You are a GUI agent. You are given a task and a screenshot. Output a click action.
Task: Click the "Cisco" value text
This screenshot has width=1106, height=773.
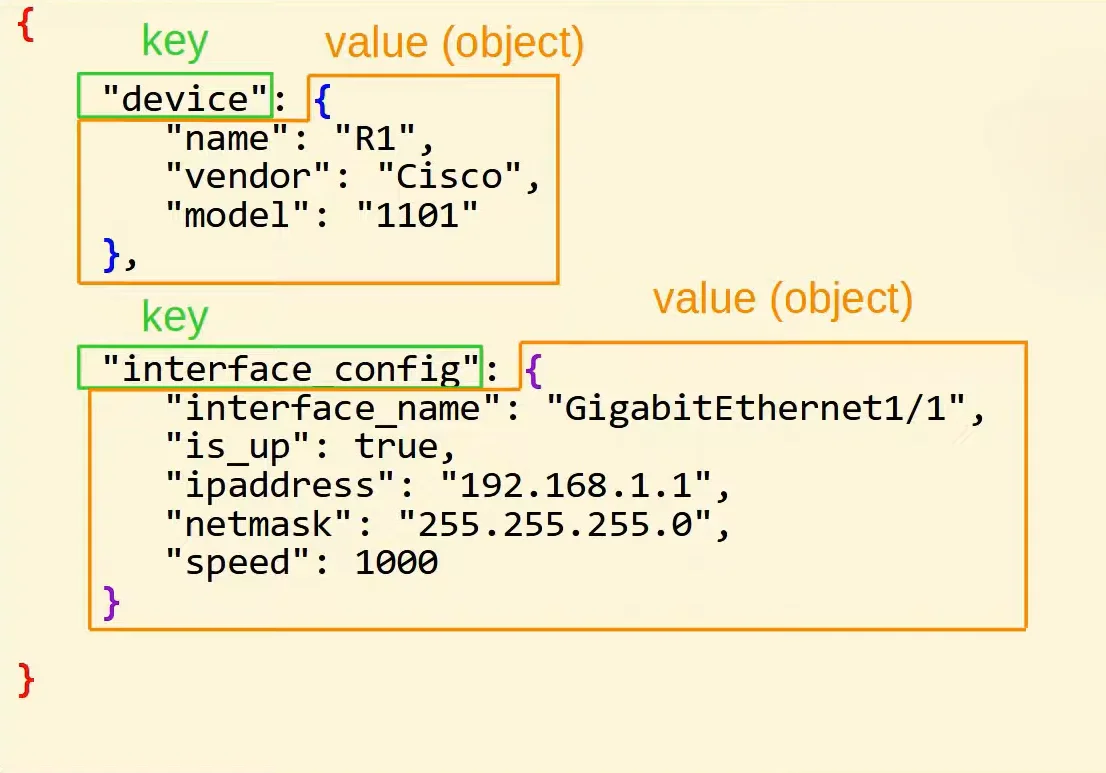click(449, 176)
